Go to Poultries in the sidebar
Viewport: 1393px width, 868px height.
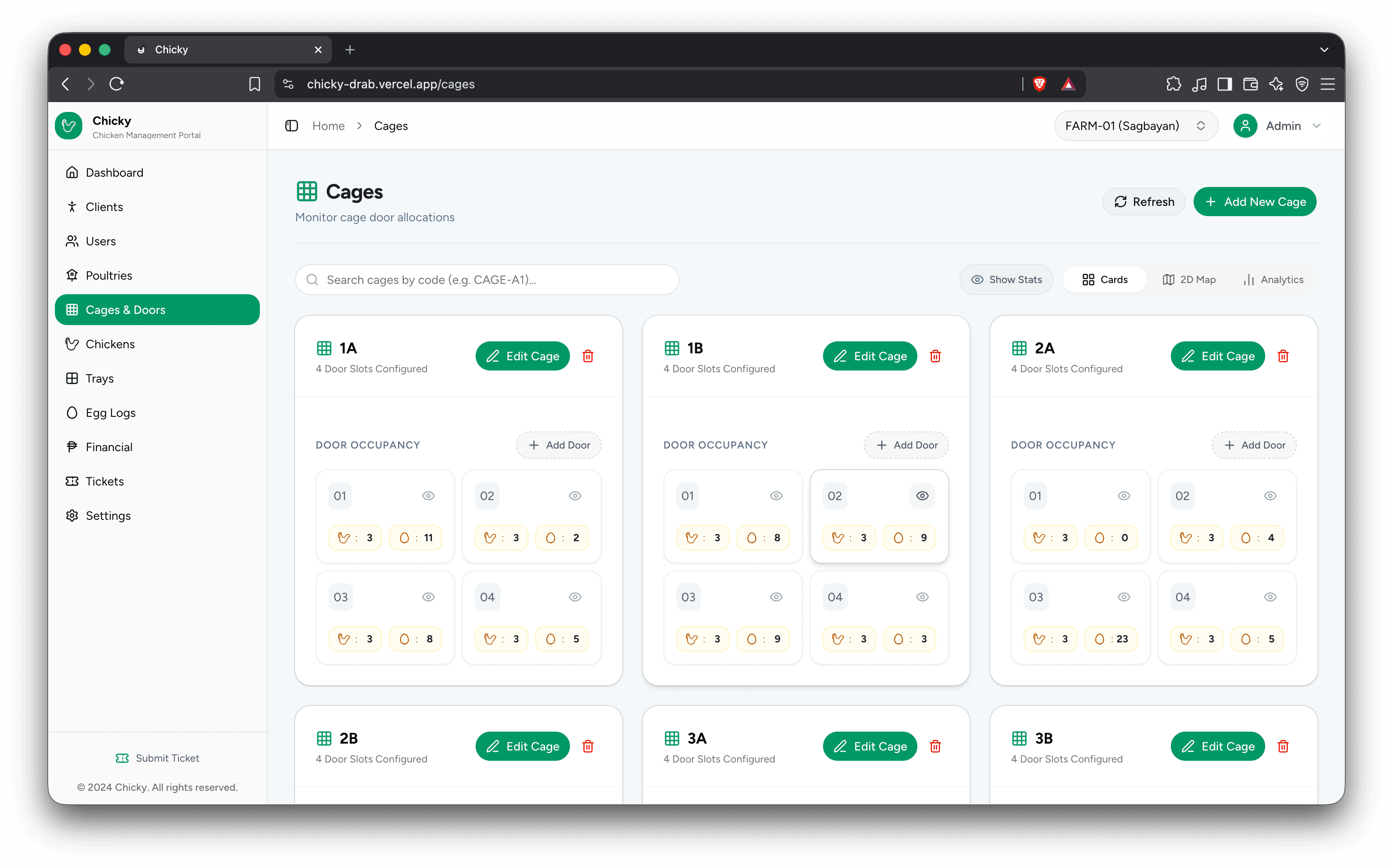point(157,275)
